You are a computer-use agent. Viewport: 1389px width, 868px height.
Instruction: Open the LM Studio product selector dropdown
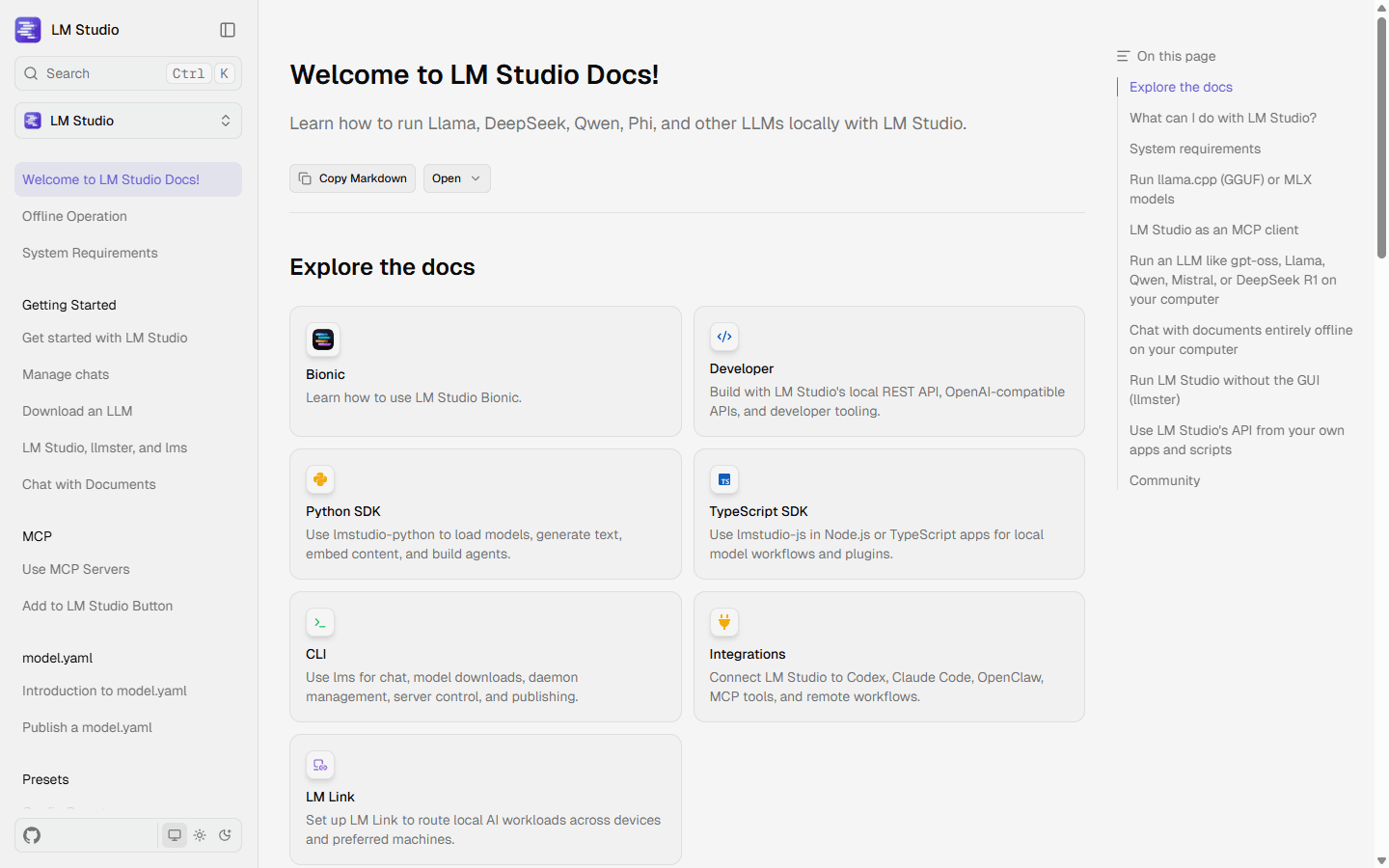[x=128, y=121]
